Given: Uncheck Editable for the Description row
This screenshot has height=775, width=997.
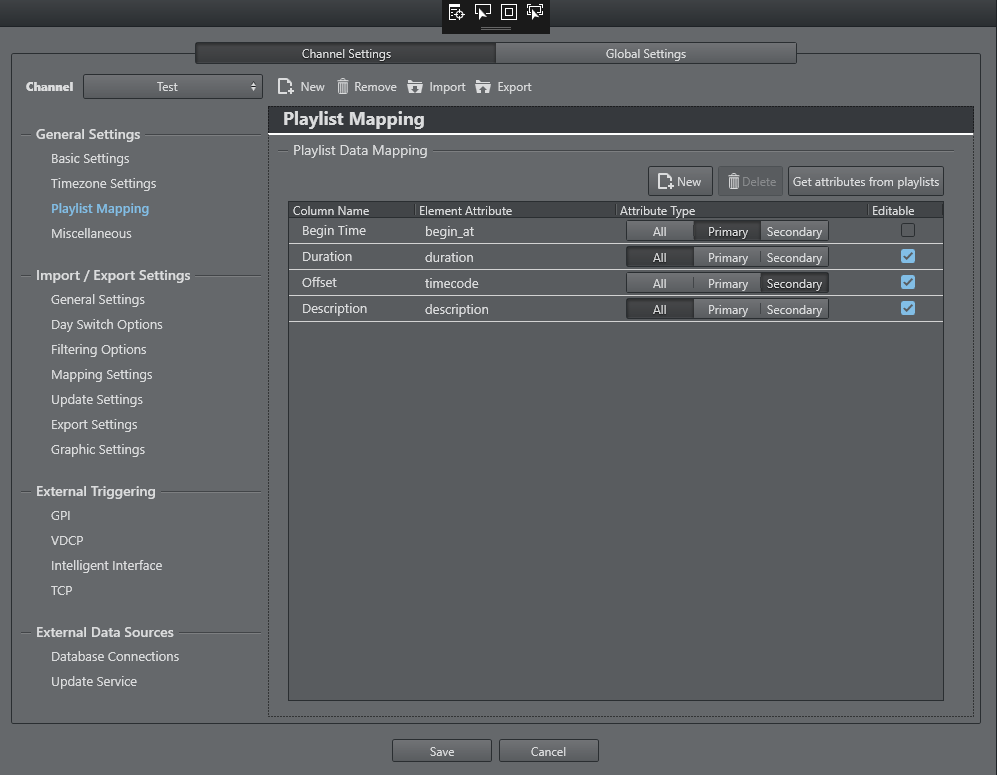Looking at the screenshot, I should tap(907, 308).
